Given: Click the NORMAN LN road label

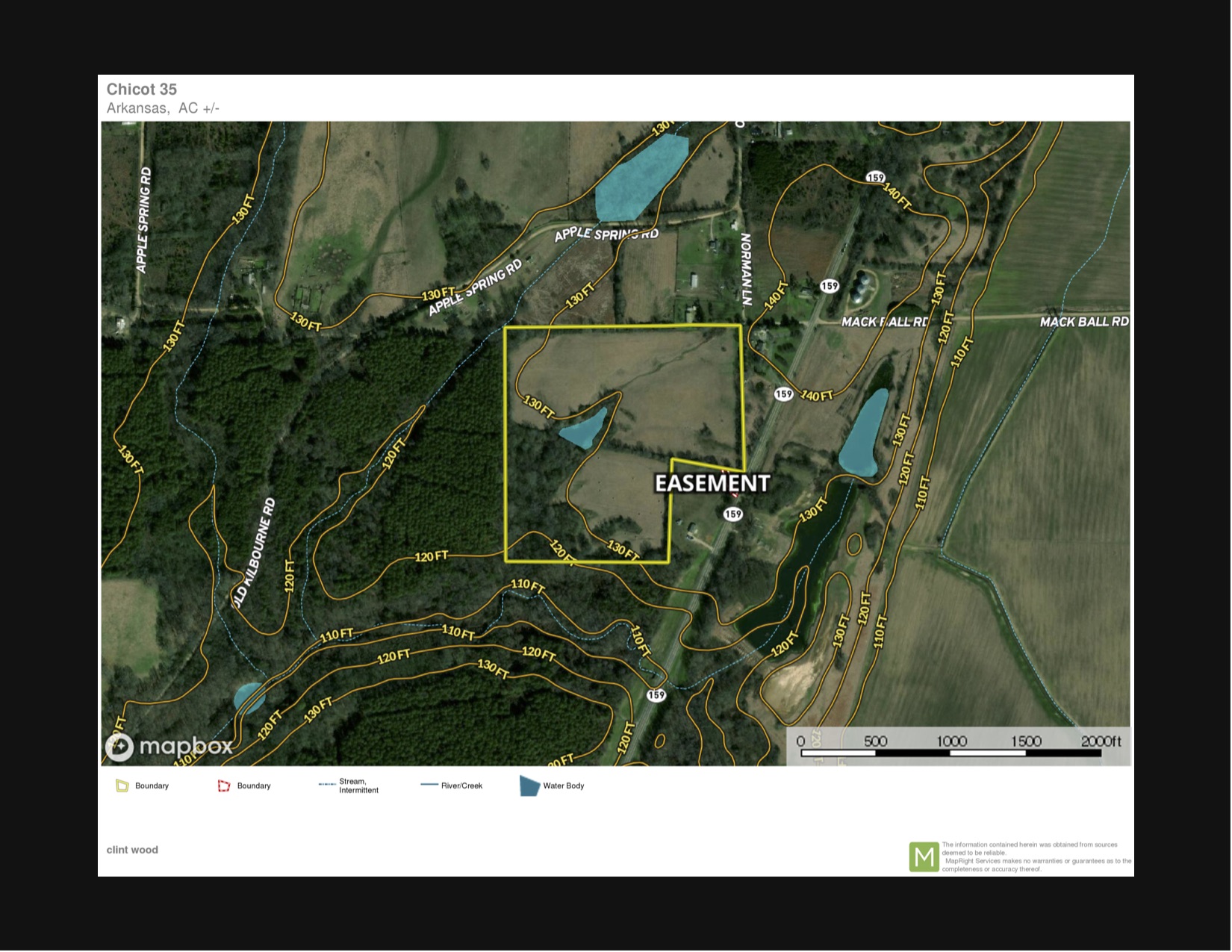Looking at the screenshot, I should tap(745, 270).
